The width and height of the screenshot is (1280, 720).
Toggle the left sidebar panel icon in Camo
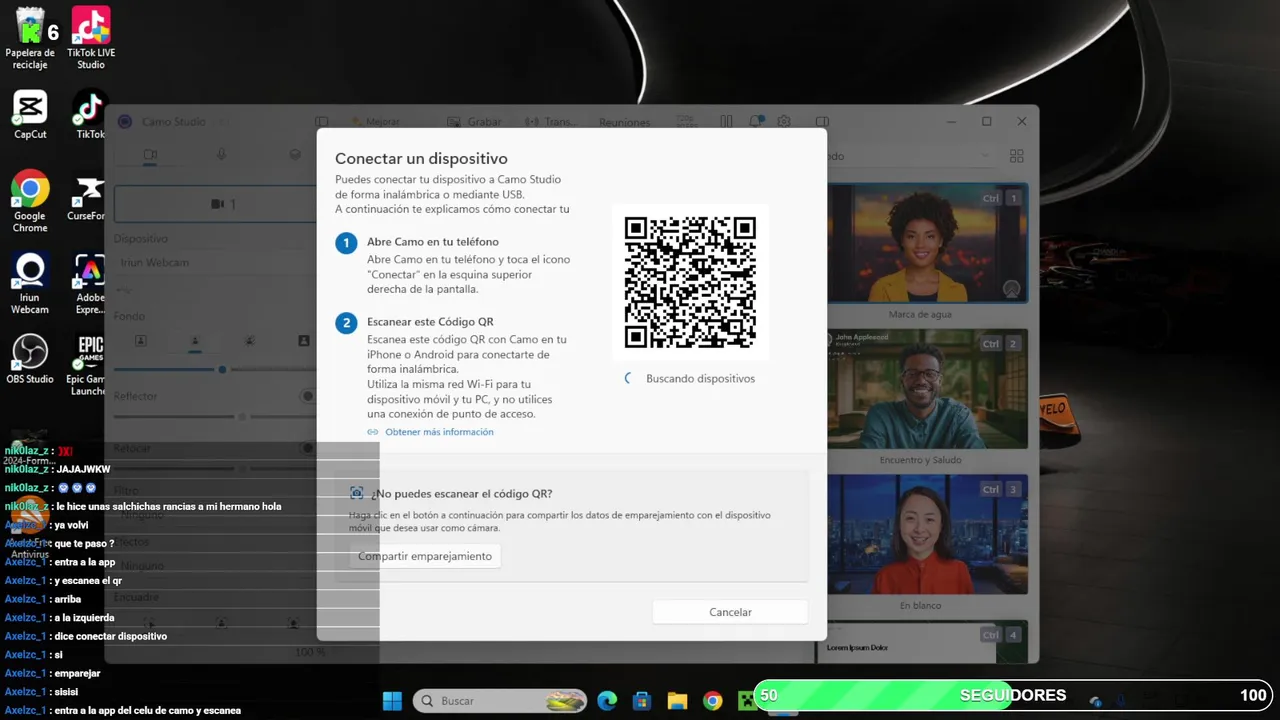pos(322,121)
